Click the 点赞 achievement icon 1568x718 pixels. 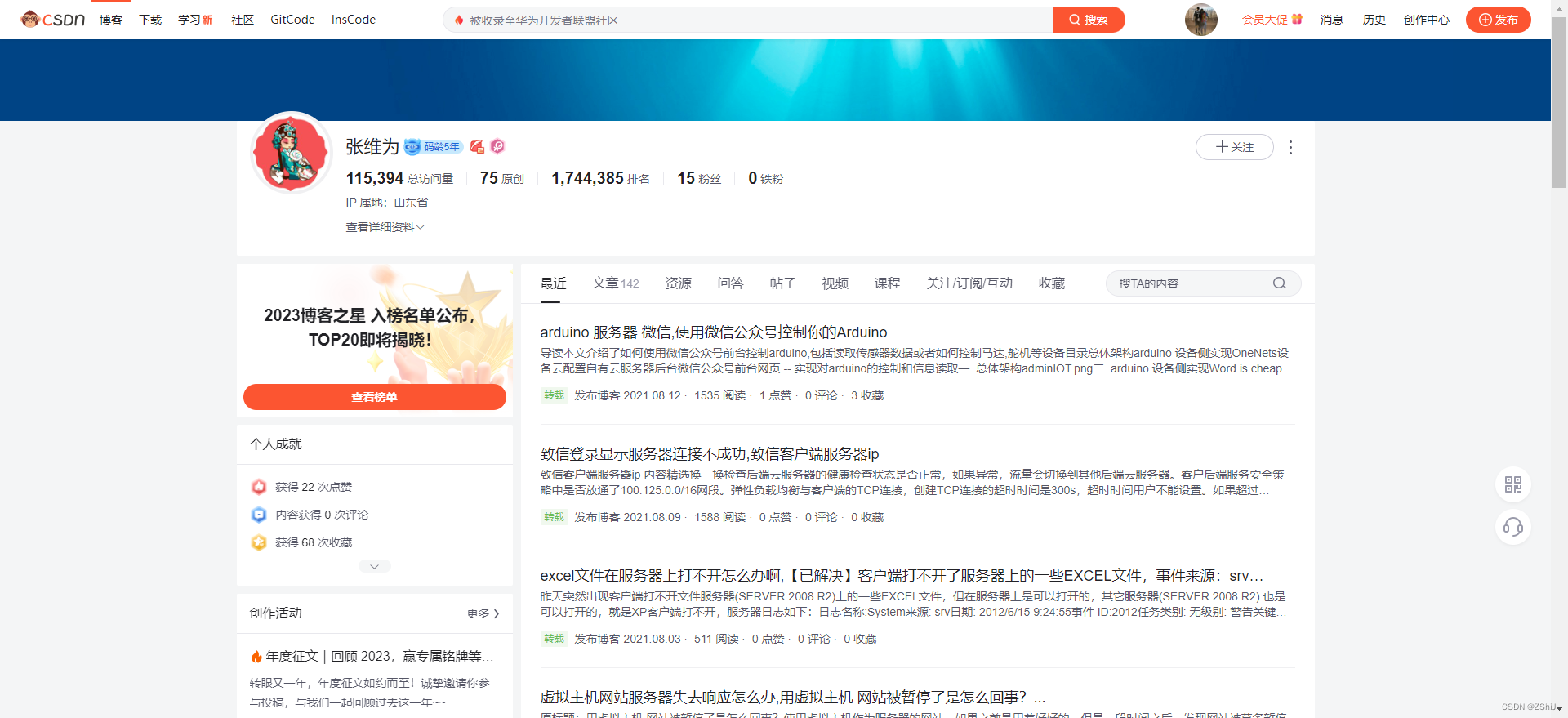pyautogui.click(x=259, y=487)
